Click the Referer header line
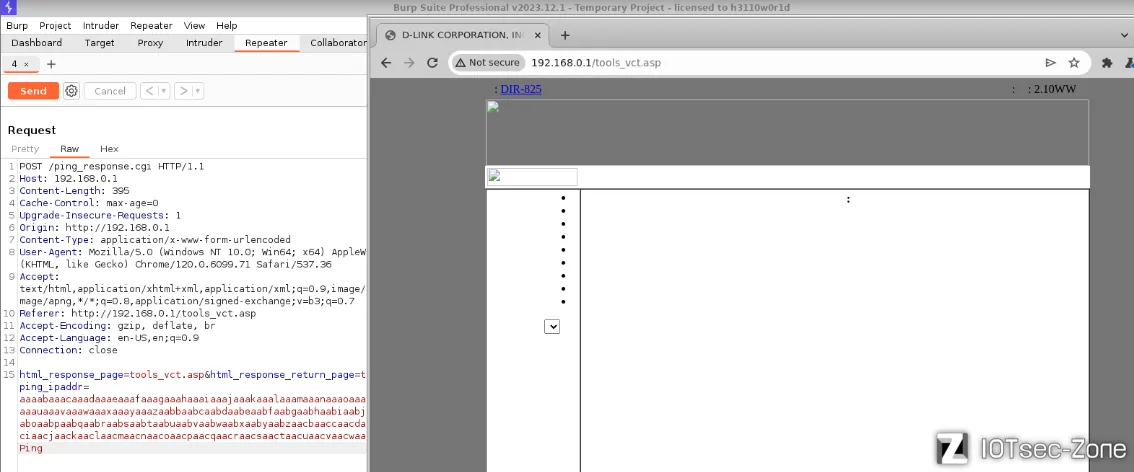1134x472 pixels. click(137, 314)
